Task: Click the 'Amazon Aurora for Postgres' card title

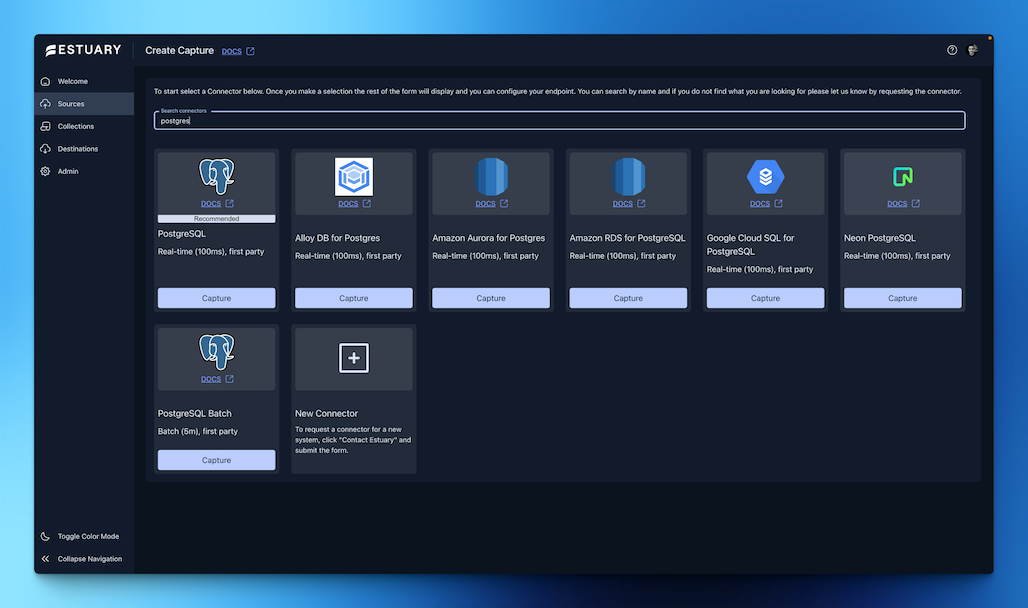Action: click(x=488, y=238)
